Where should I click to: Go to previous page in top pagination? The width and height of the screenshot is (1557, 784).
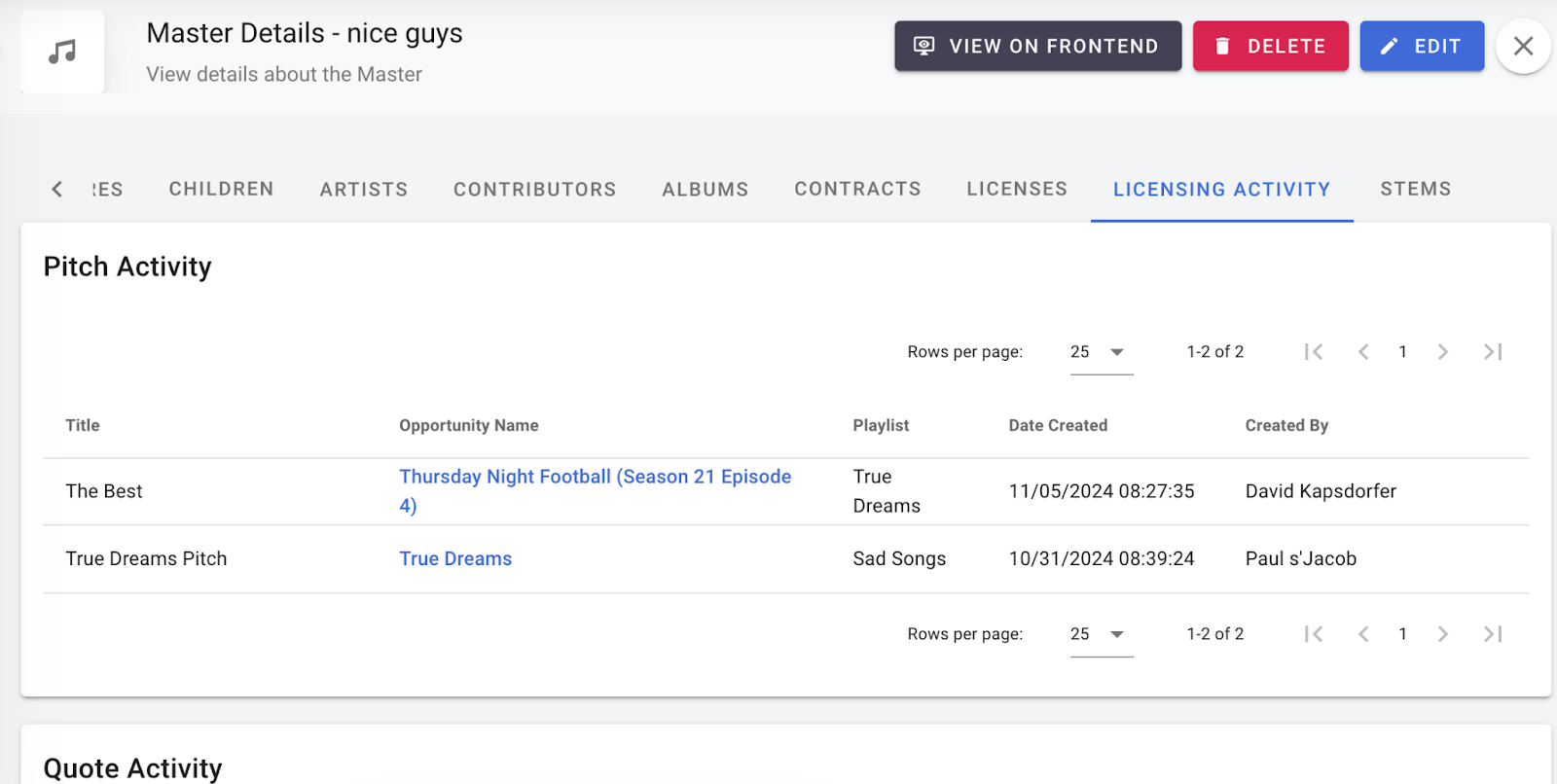pos(1363,352)
